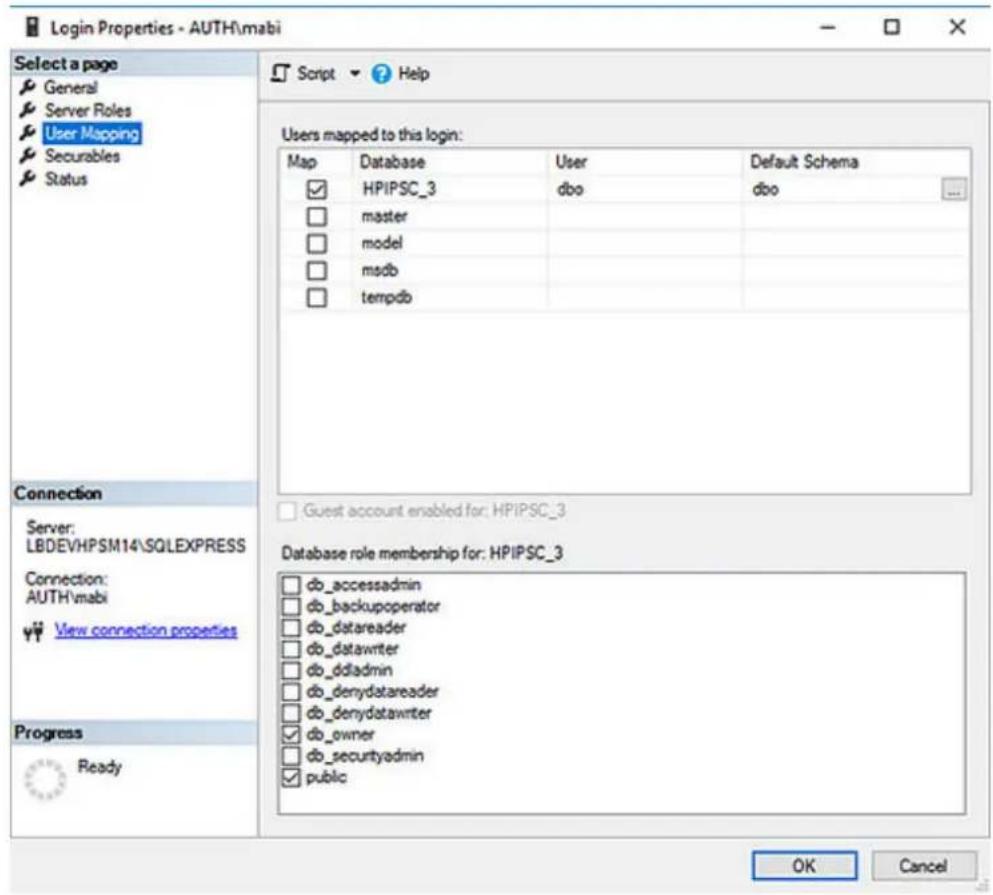
Task: Enable the db_backupoperator role
Action: click(x=291, y=606)
